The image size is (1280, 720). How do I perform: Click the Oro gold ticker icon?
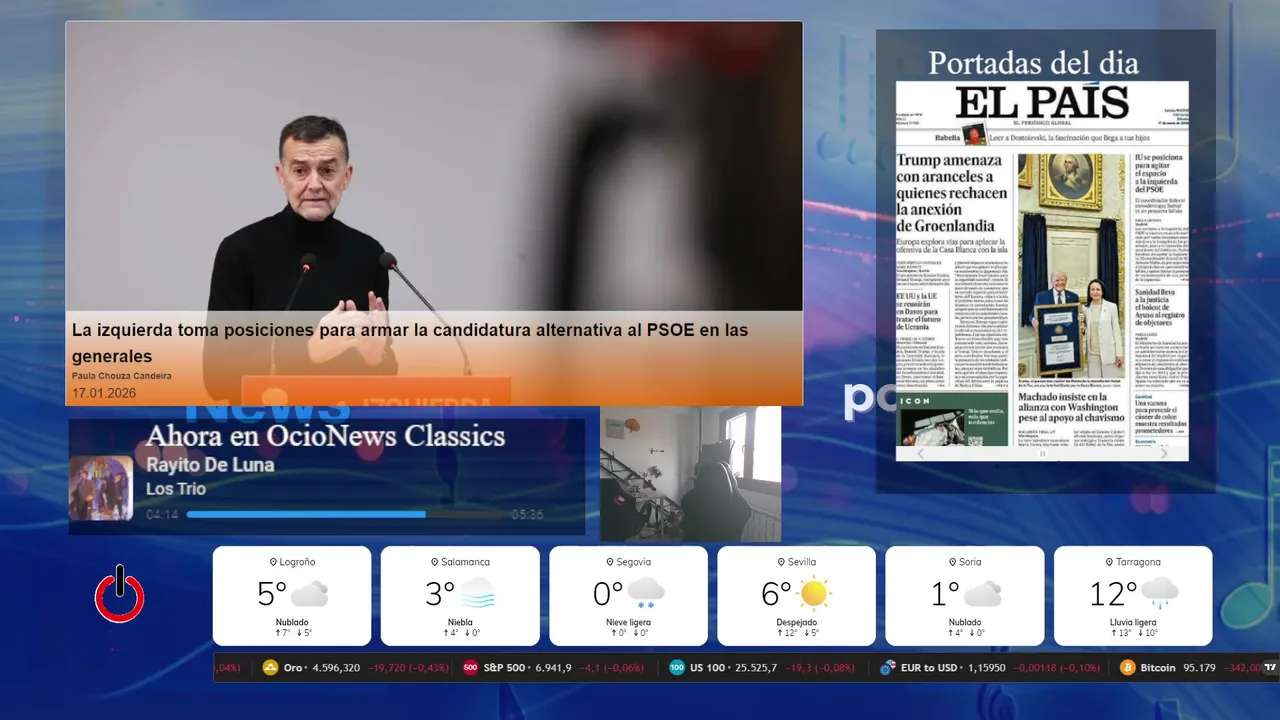[270, 668]
